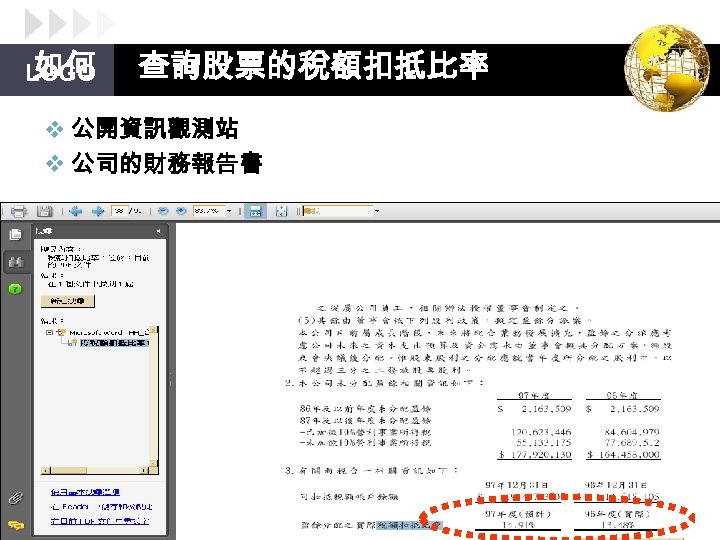Click the total $164,458,000
Image resolution: width=720 pixels, height=540 pixels.
[x=623, y=455]
